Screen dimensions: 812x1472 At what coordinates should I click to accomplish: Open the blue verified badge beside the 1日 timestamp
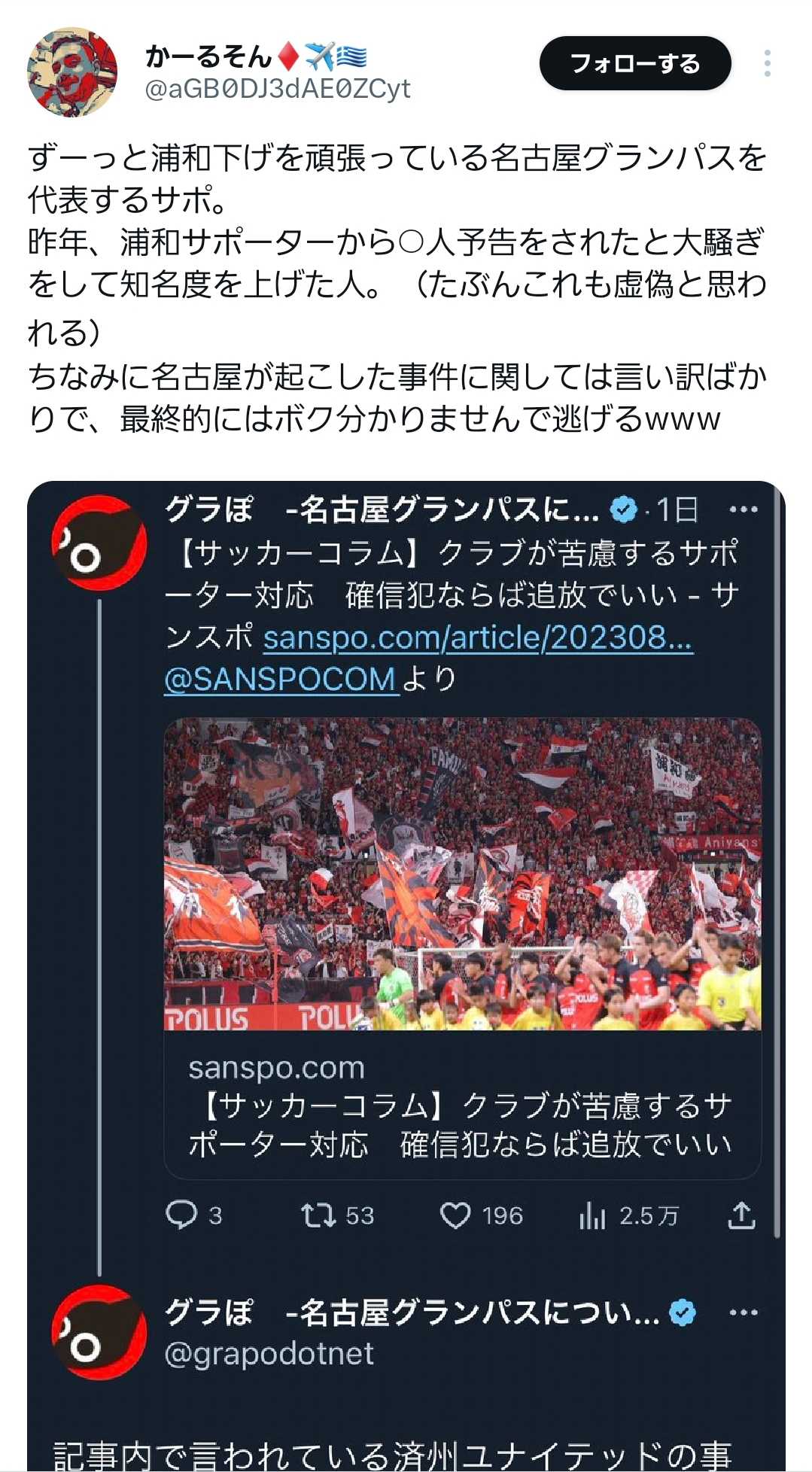pos(623,510)
